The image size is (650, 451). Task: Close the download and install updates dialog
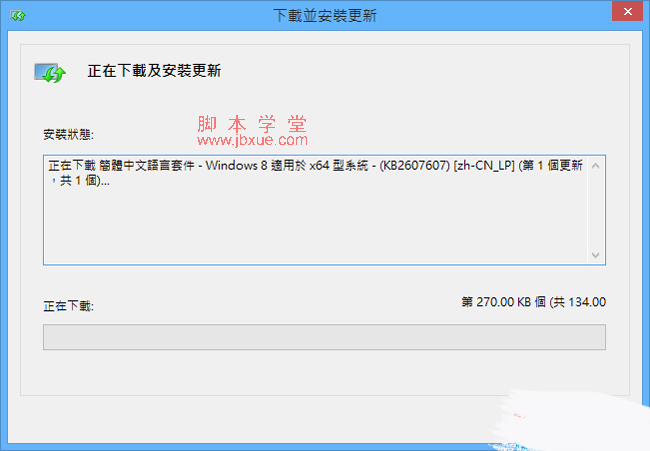click(627, 11)
